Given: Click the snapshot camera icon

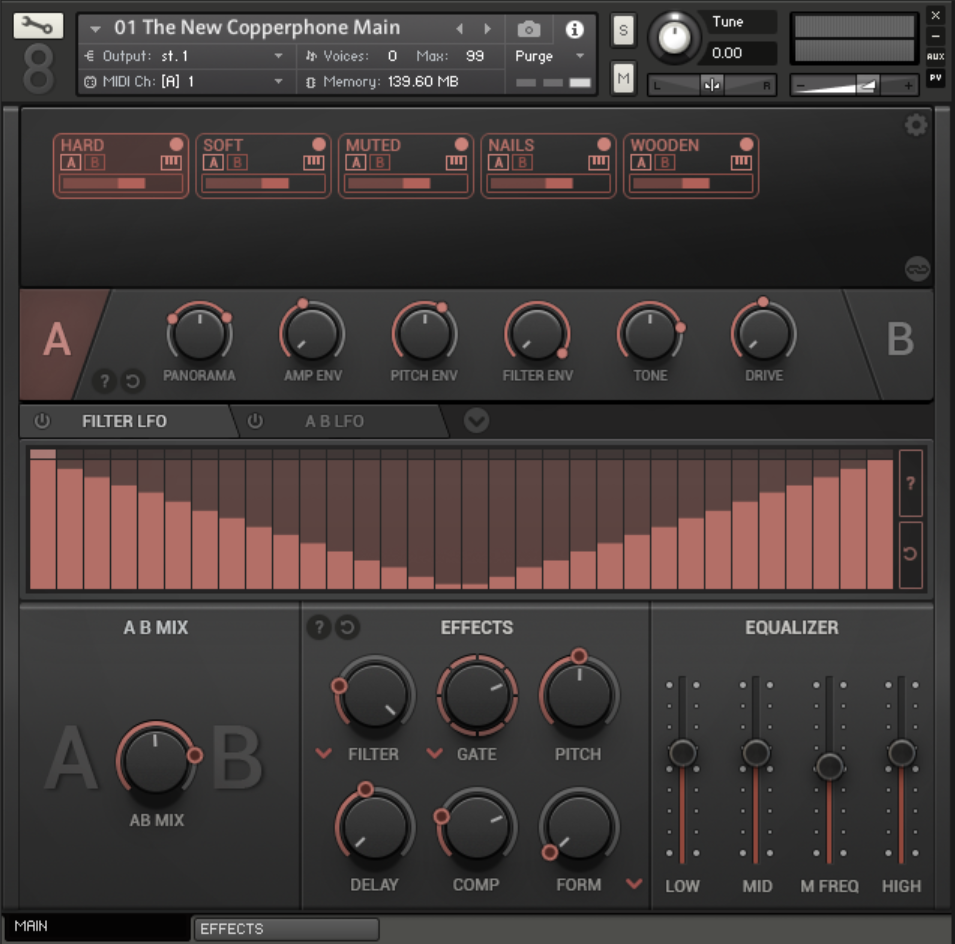Looking at the screenshot, I should (x=529, y=29).
